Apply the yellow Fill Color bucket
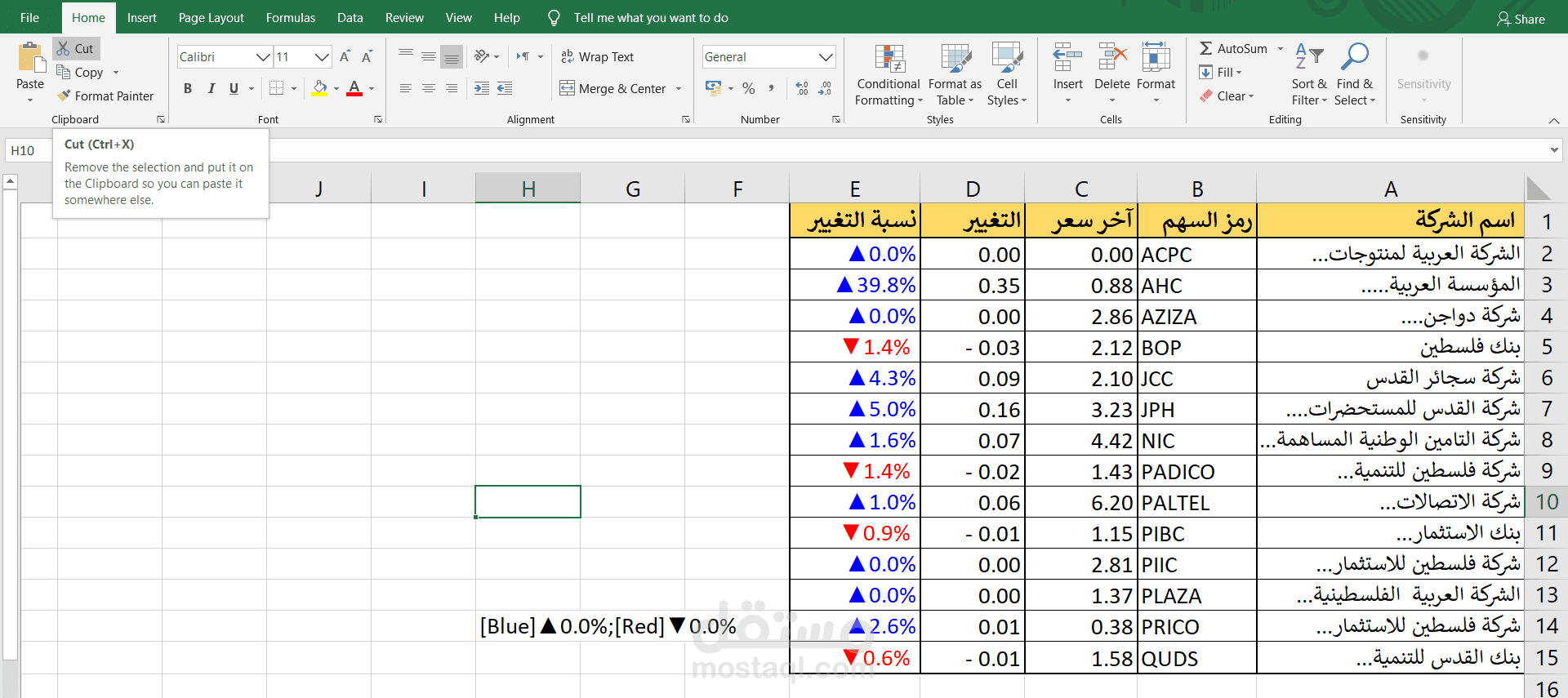Screen dimensions: 1568x698 (320, 88)
